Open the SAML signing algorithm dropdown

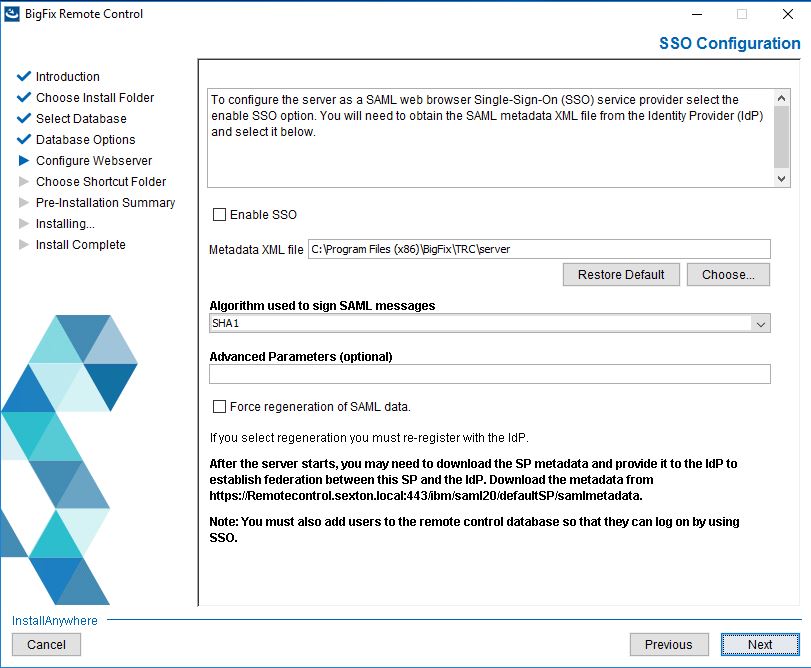click(x=760, y=324)
